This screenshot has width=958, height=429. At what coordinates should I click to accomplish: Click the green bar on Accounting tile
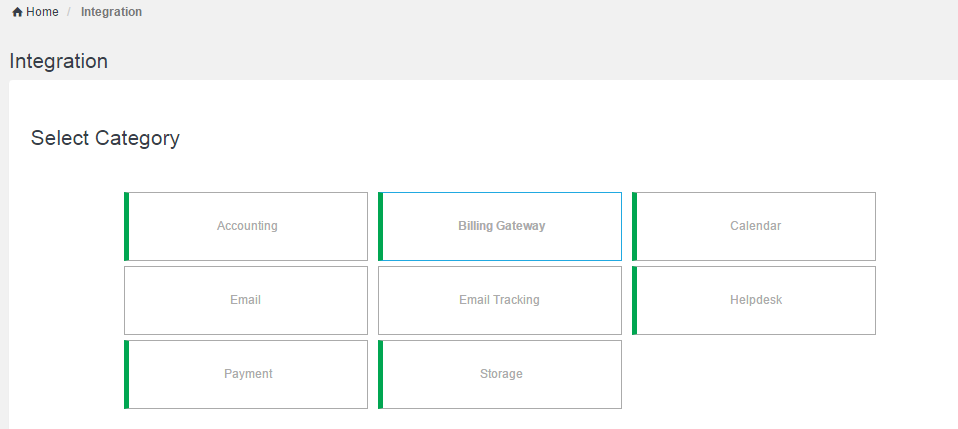click(x=127, y=226)
